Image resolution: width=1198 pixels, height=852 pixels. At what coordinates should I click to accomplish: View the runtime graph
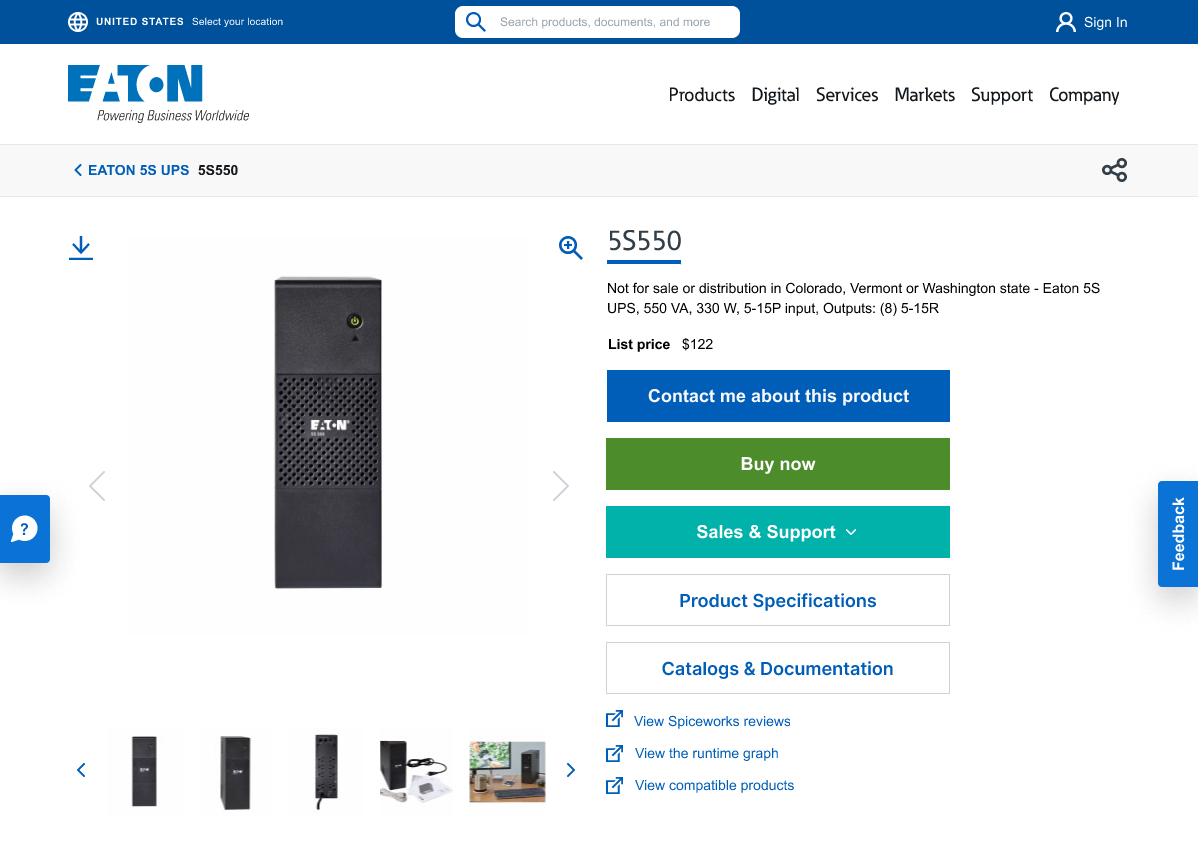pyautogui.click(x=705, y=753)
